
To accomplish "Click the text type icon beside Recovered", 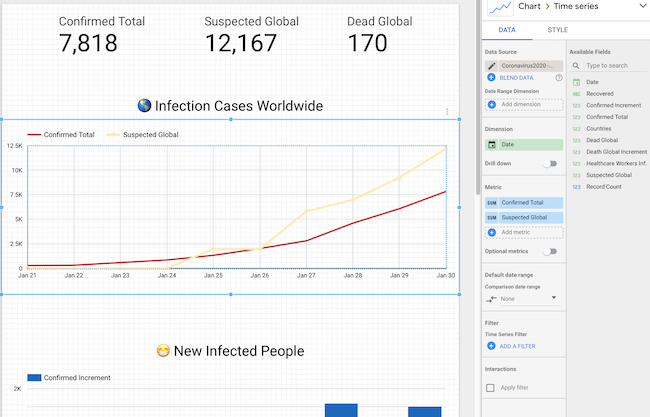I will coord(576,94).
